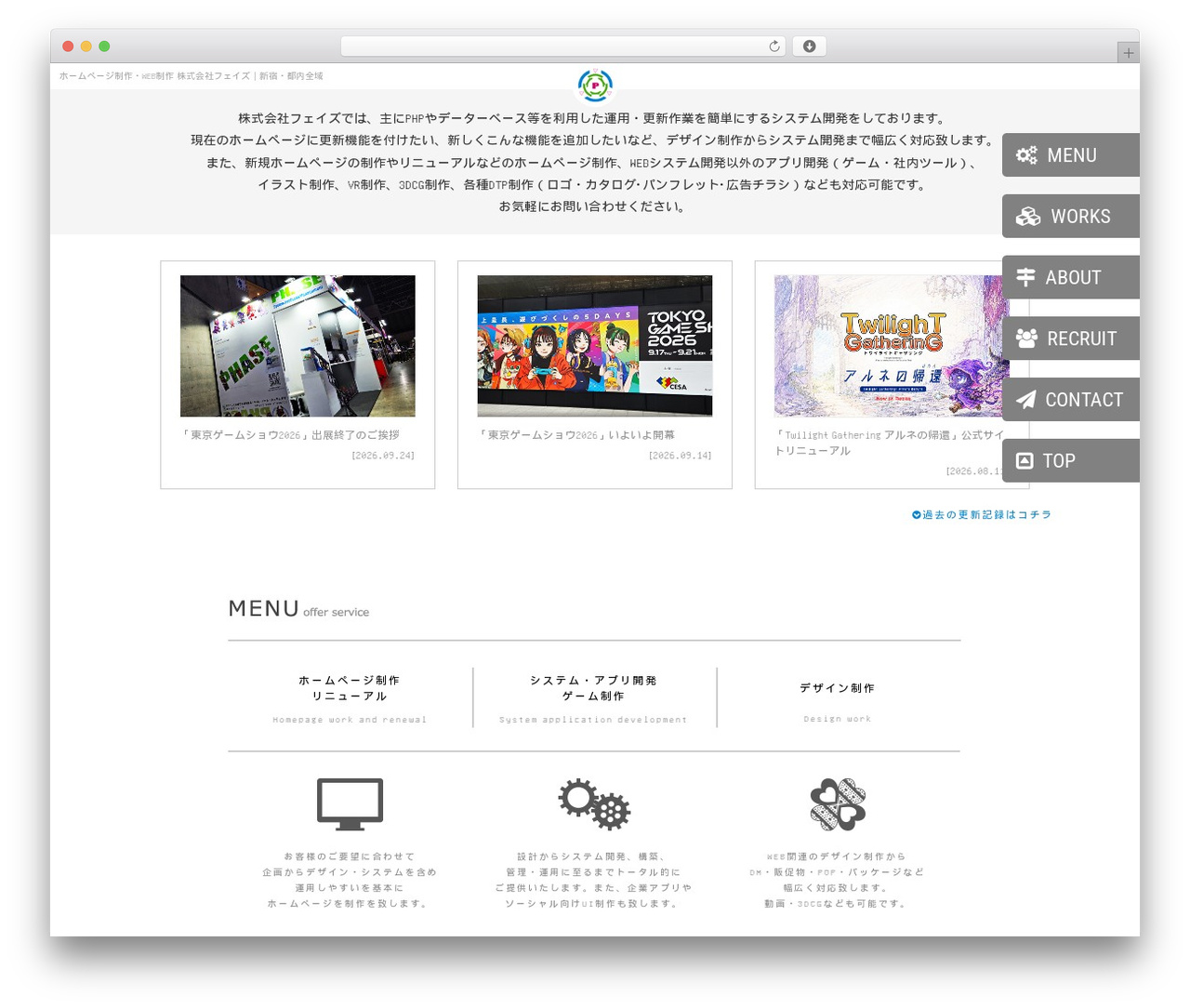The image size is (1190, 1008).
Task: Click the double gears system development icon
Action: tap(594, 804)
